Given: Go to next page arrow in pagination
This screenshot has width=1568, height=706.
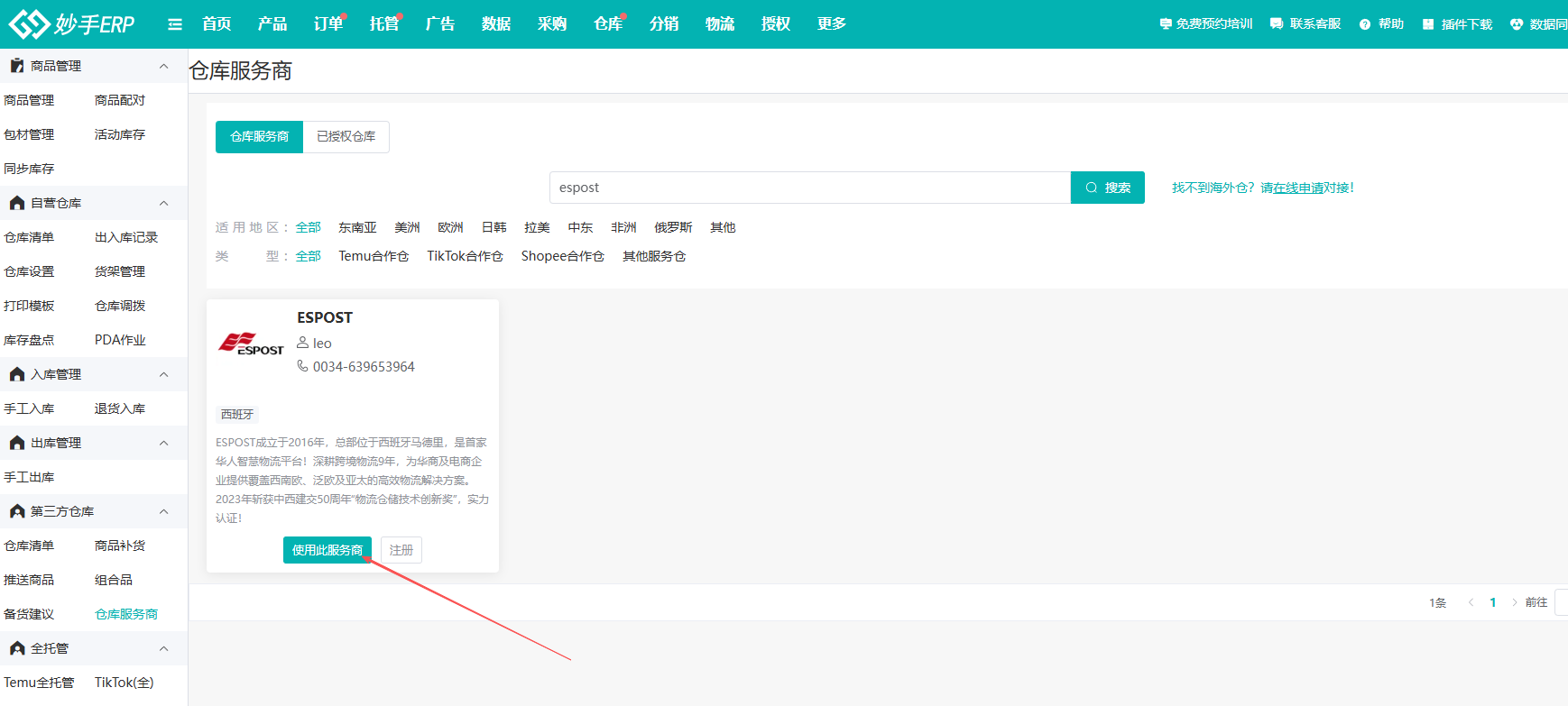Looking at the screenshot, I should [1514, 602].
